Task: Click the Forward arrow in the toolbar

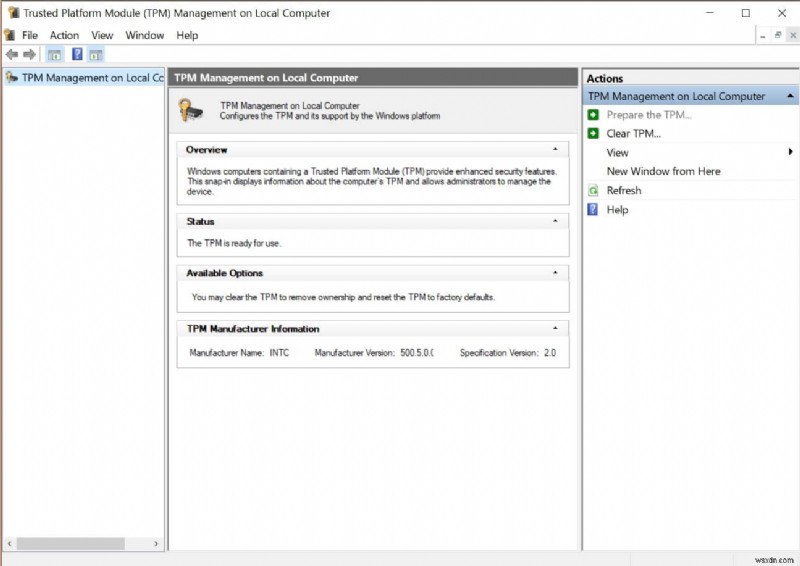Action: tap(30, 54)
